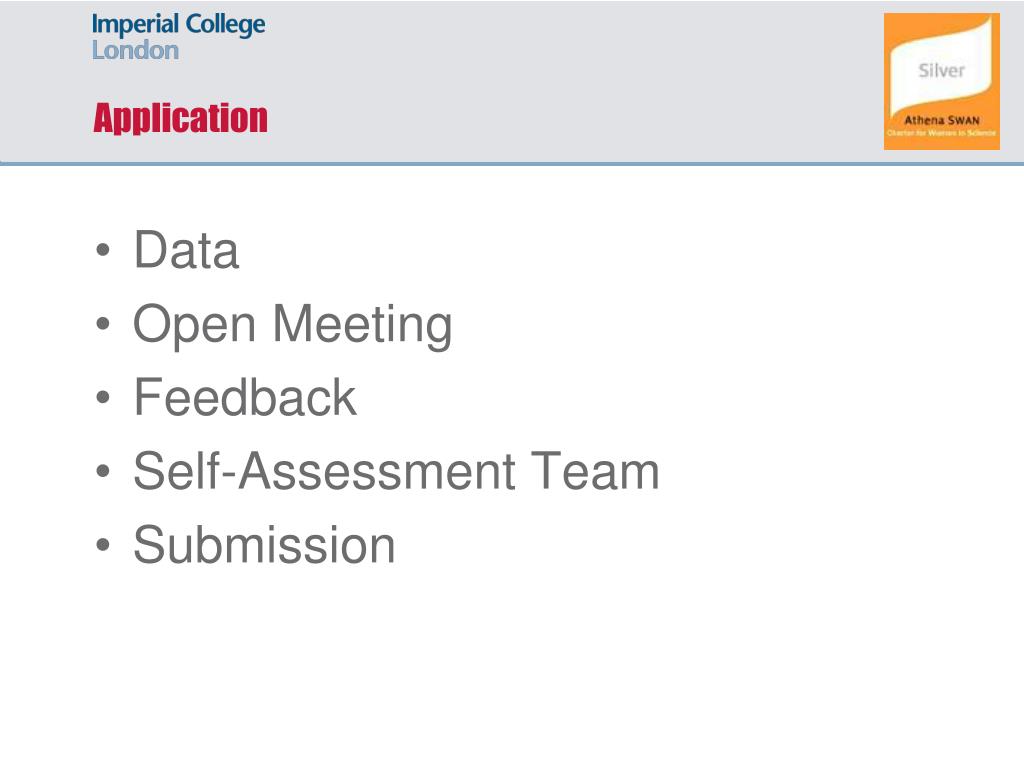1024x768 pixels.
Task: Click the Imperial College London logo
Action: tap(178, 37)
